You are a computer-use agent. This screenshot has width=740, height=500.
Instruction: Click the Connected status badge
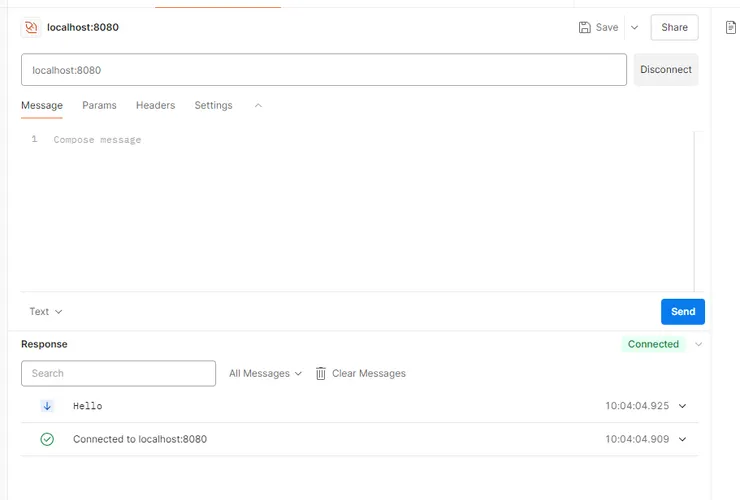(x=653, y=344)
